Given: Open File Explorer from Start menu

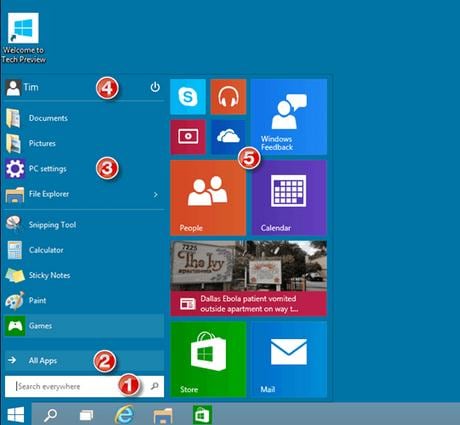Looking at the screenshot, I should (84, 194).
